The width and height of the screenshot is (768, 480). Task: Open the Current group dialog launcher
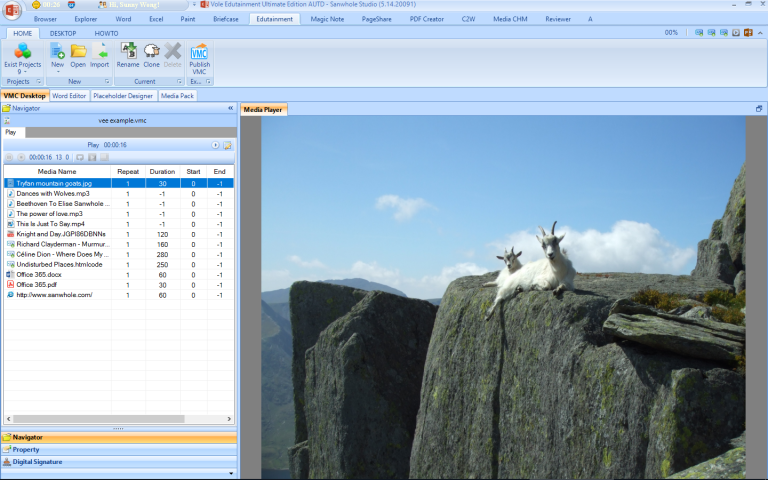click(179, 81)
